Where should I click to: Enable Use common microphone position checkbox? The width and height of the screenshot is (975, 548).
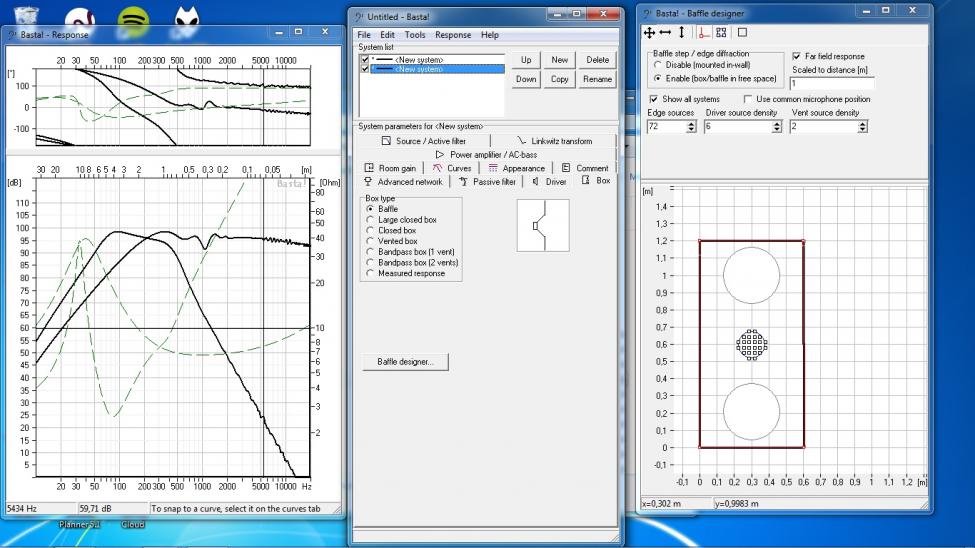[x=748, y=99]
